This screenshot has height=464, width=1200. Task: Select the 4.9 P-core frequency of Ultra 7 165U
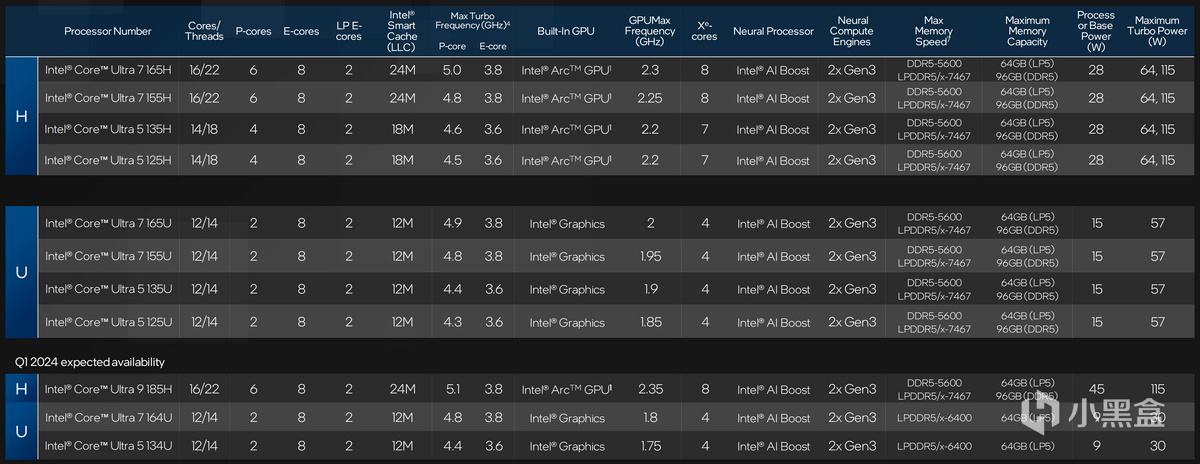[x=452, y=224]
